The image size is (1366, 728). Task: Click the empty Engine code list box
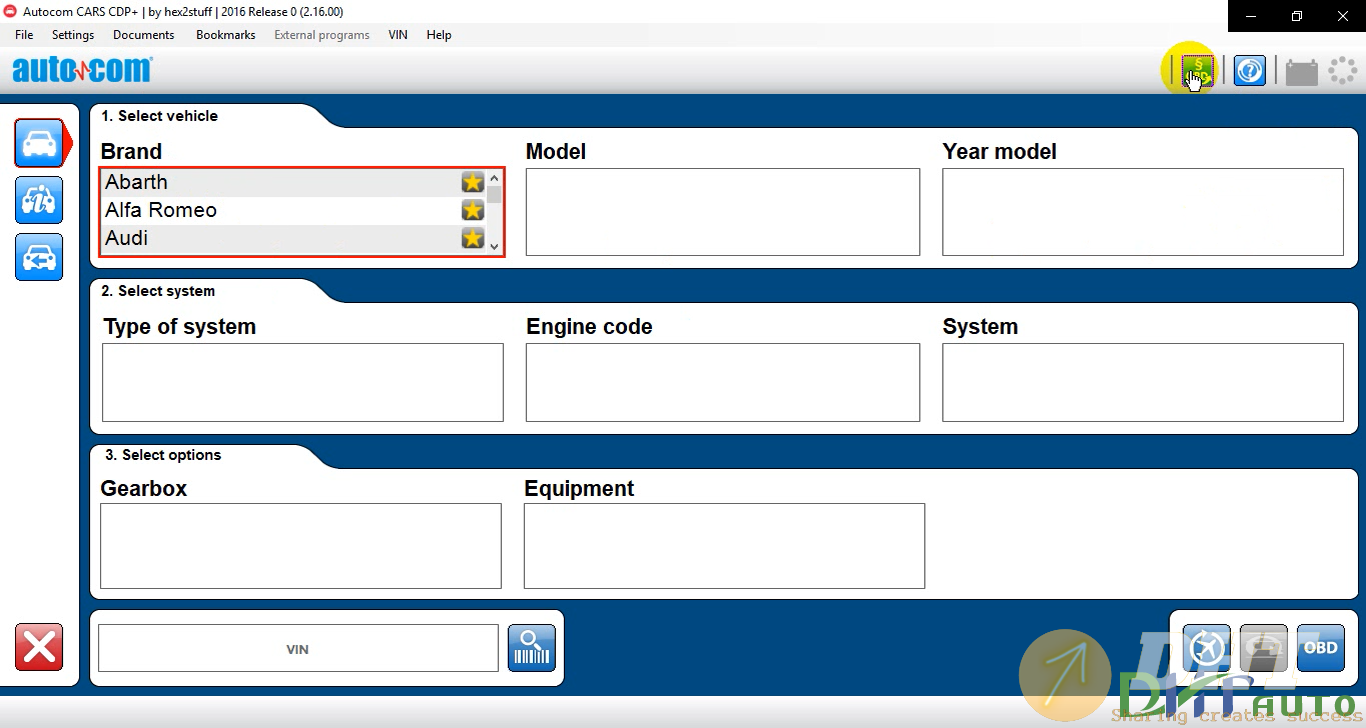pos(723,383)
